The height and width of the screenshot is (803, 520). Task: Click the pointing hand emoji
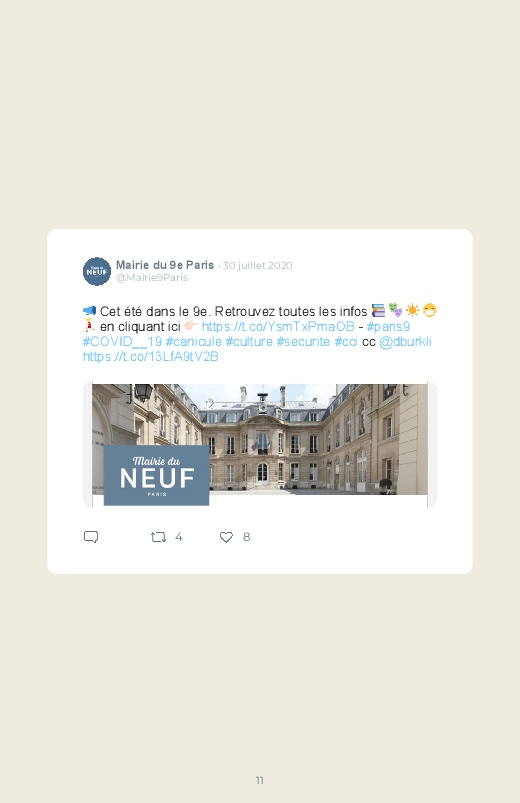coord(191,326)
